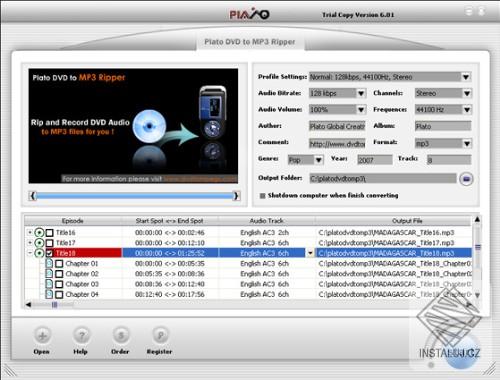Select the Title16 row label
This screenshot has width=500, height=380.
click(65, 232)
